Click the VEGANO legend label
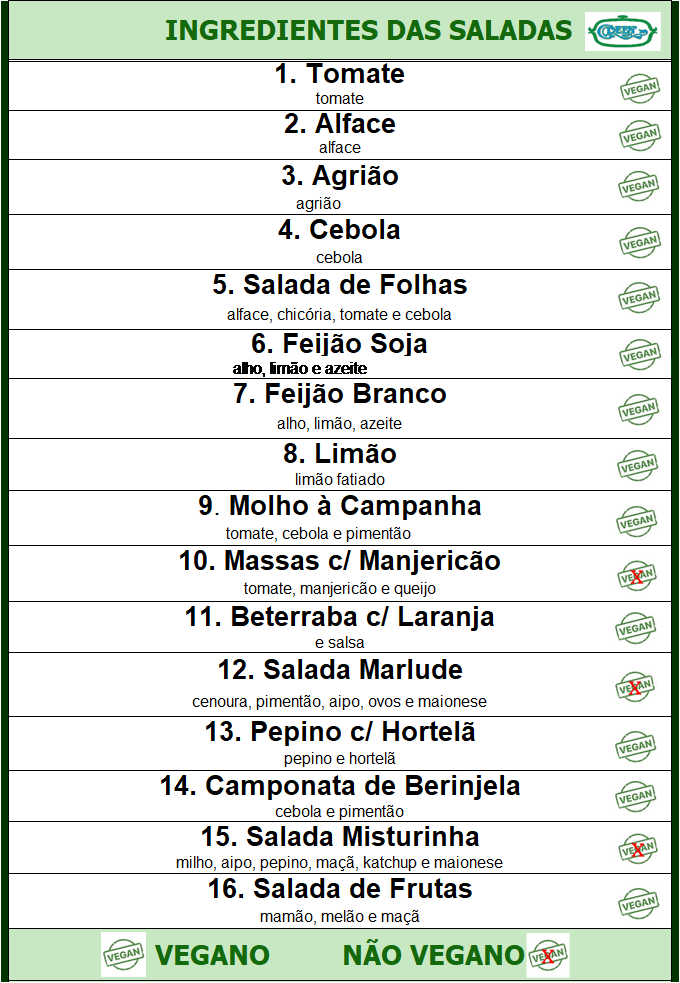 tap(213, 955)
